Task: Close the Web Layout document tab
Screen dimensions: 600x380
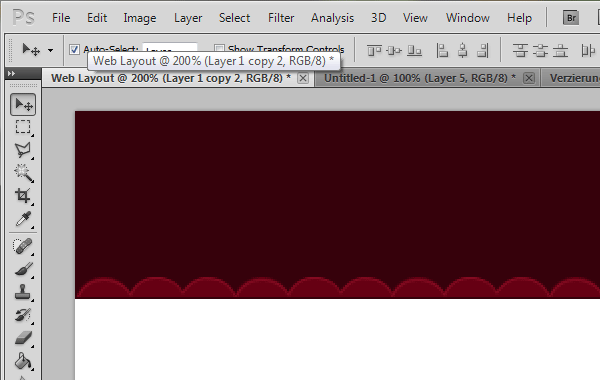Action: (303, 78)
